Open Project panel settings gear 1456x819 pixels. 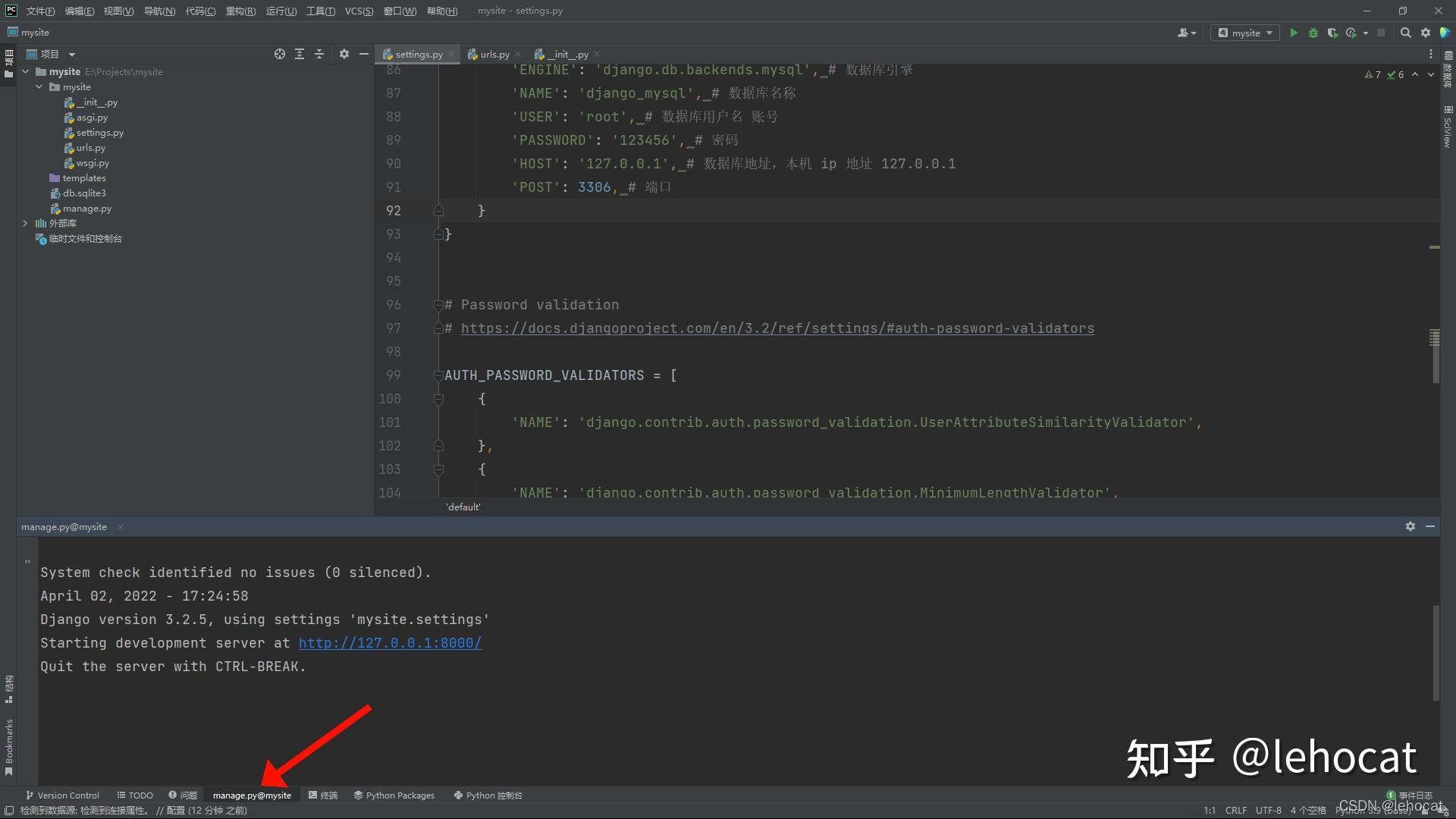click(344, 54)
